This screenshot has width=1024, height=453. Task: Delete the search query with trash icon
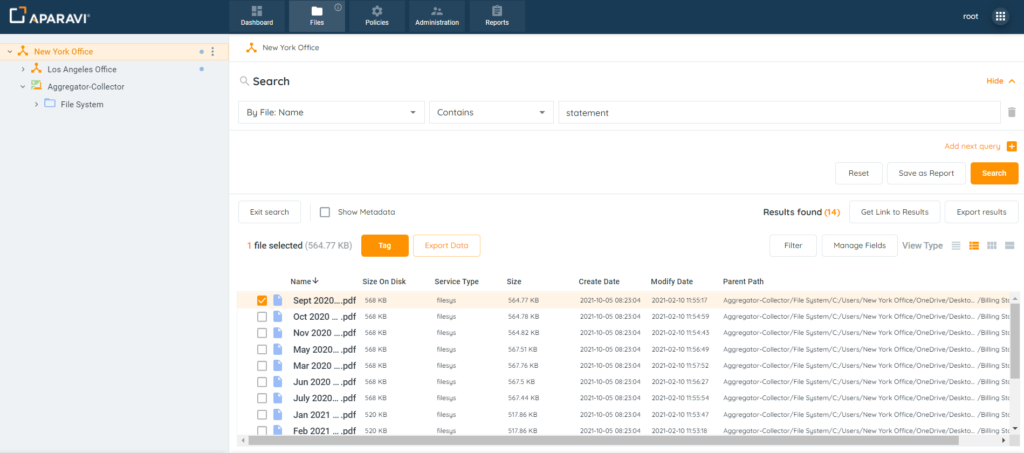1011,113
